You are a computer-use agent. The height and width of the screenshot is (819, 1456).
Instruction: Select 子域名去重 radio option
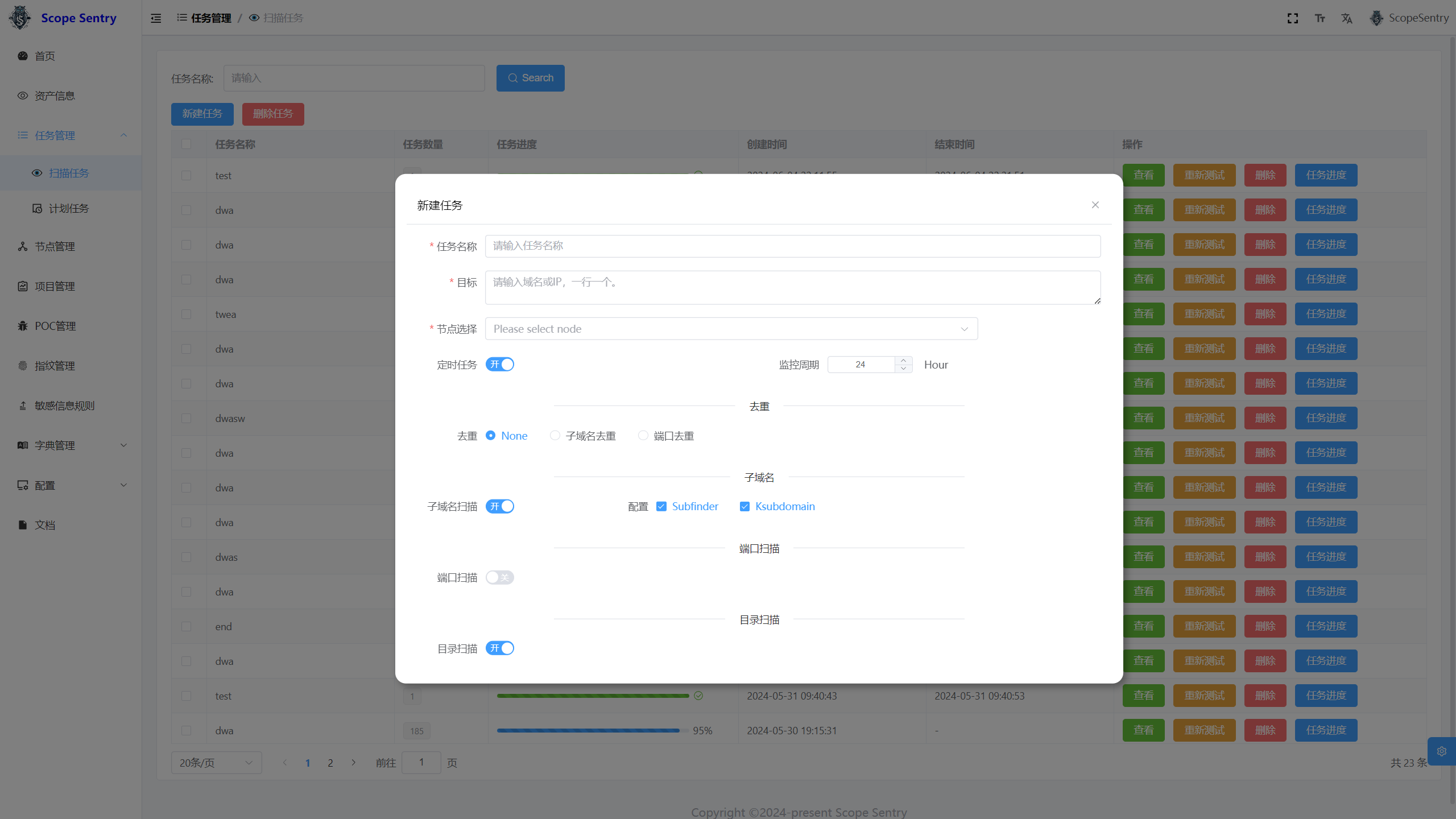555,436
